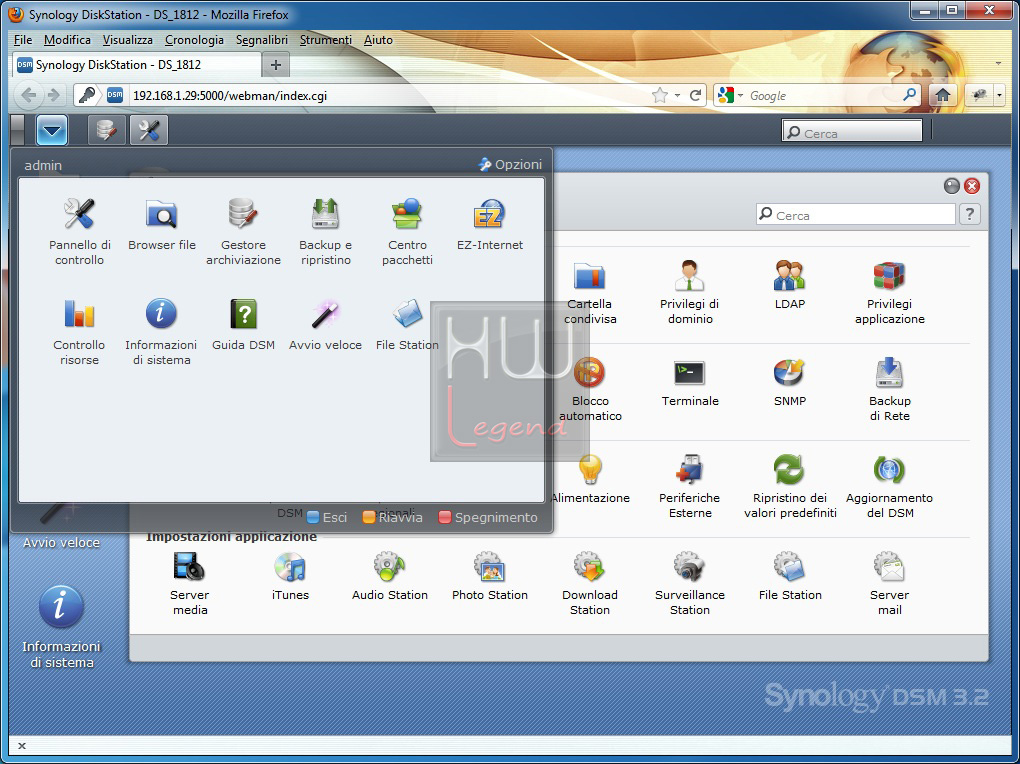Open Backup e ripristino
Screen dimensions: 1020x764
(x=325, y=231)
